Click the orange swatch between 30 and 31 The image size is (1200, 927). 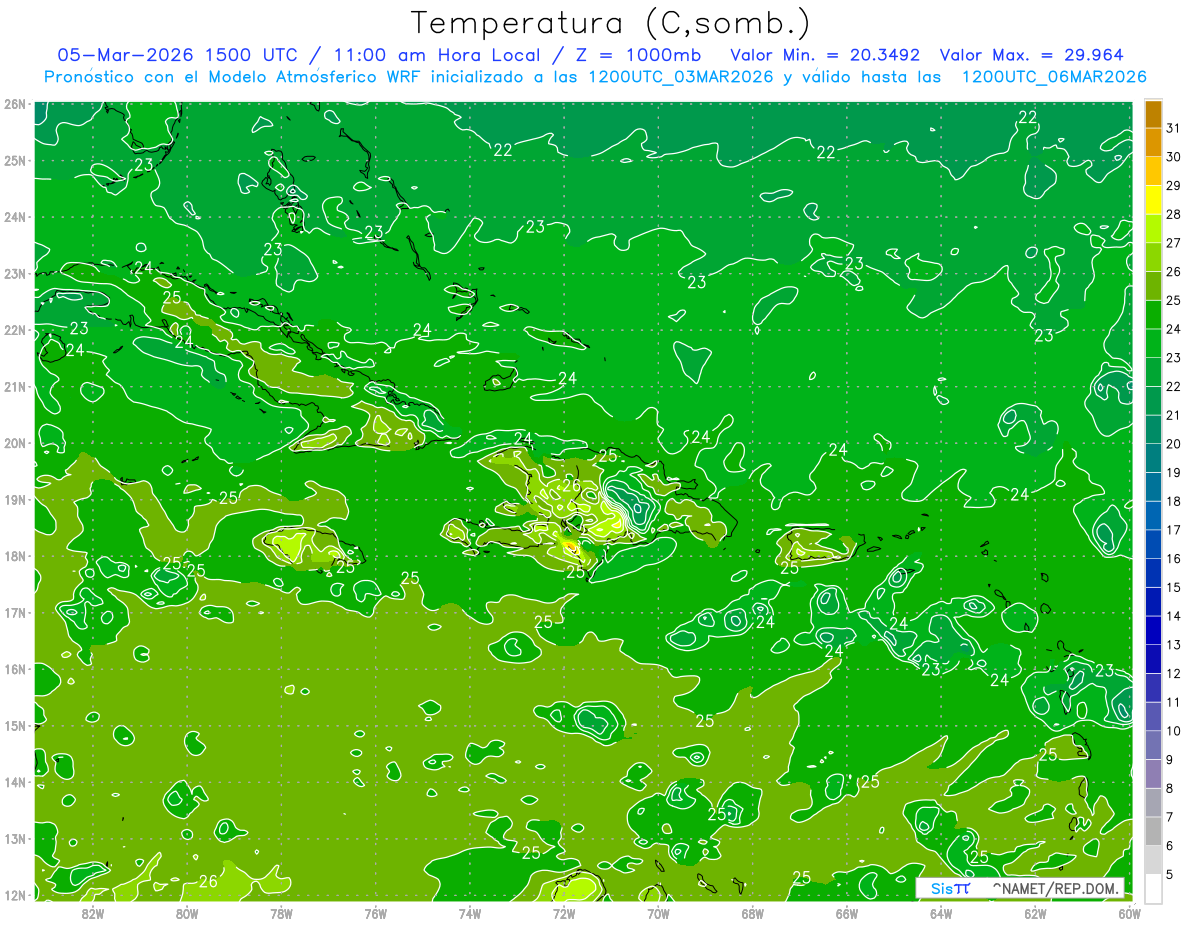coord(1153,142)
